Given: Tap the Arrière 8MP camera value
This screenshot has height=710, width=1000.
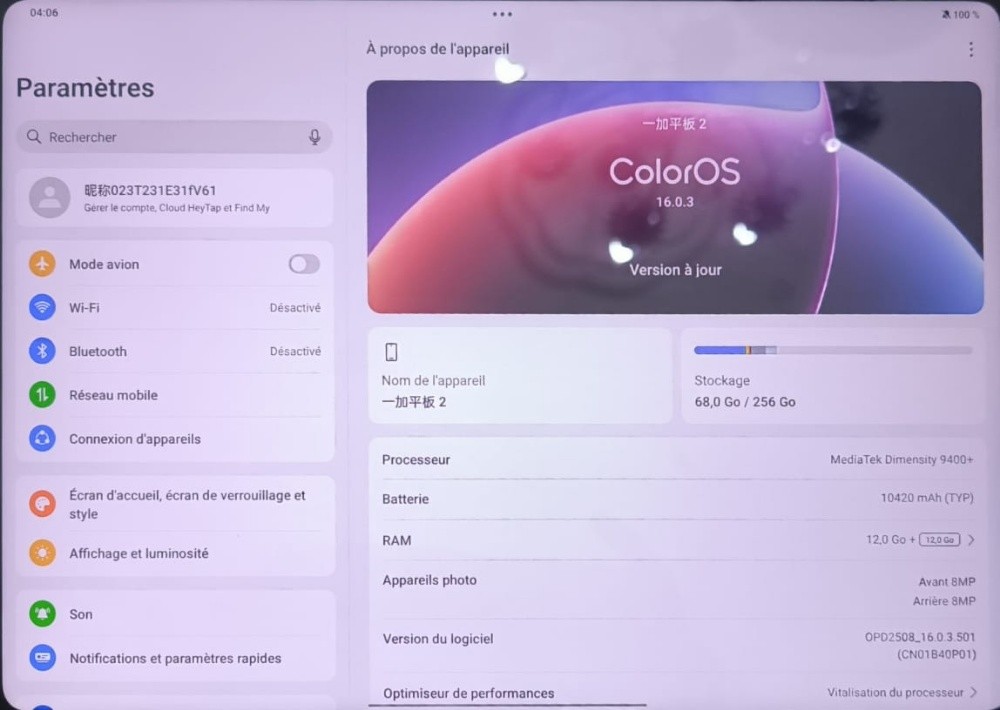Looking at the screenshot, I should pyautogui.click(x=945, y=601).
